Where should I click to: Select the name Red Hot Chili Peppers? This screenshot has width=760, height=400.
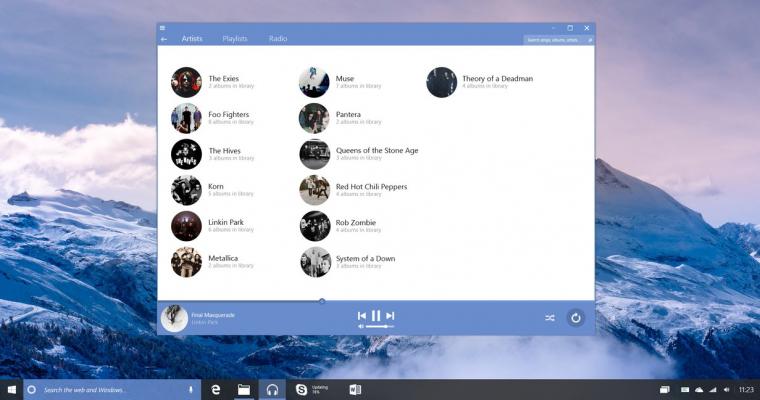[371, 187]
